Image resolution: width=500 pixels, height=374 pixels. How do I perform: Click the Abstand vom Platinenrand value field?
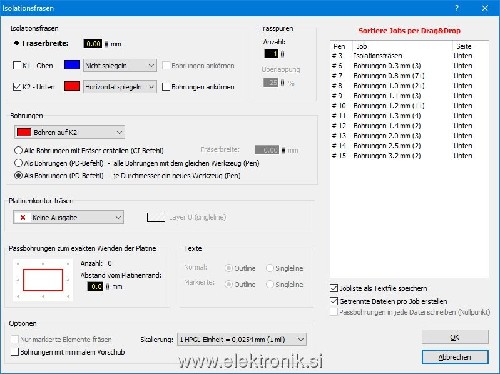(x=95, y=286)
